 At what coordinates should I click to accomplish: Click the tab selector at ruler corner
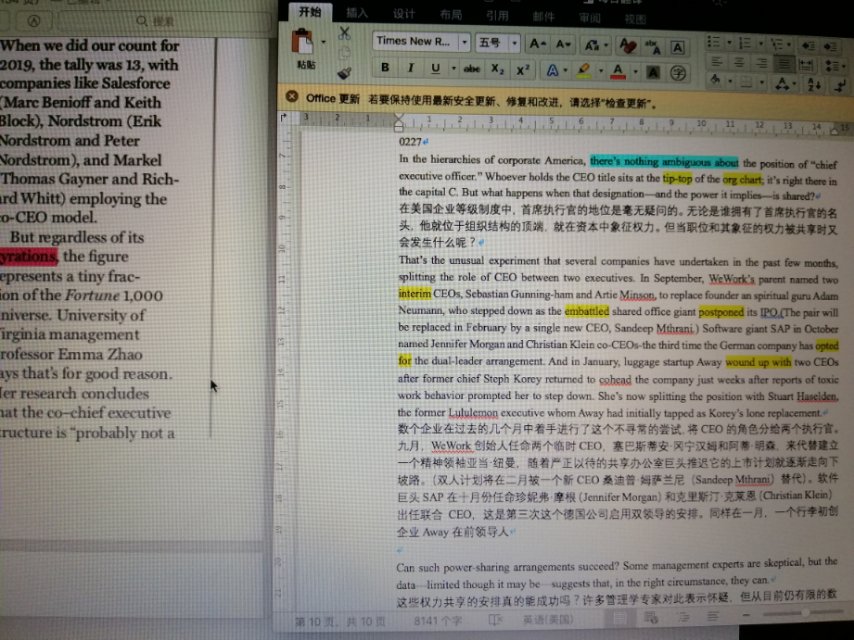pos(283,117)
